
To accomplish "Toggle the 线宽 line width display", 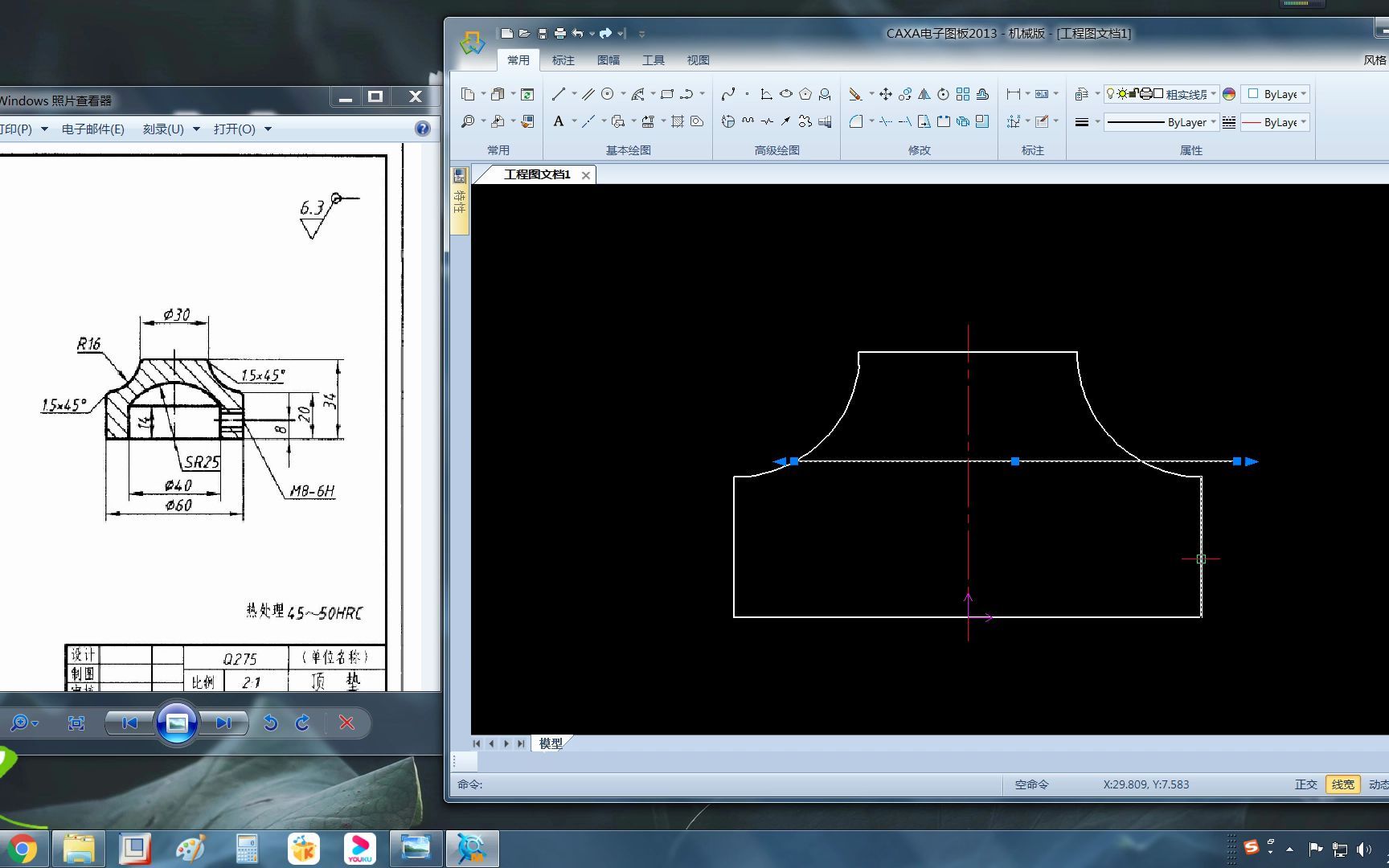I will (x=1342, y=784).
